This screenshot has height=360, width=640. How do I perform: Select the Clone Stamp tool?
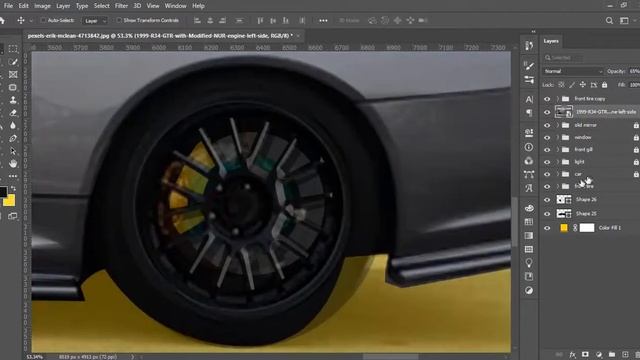tap(13, 100)
